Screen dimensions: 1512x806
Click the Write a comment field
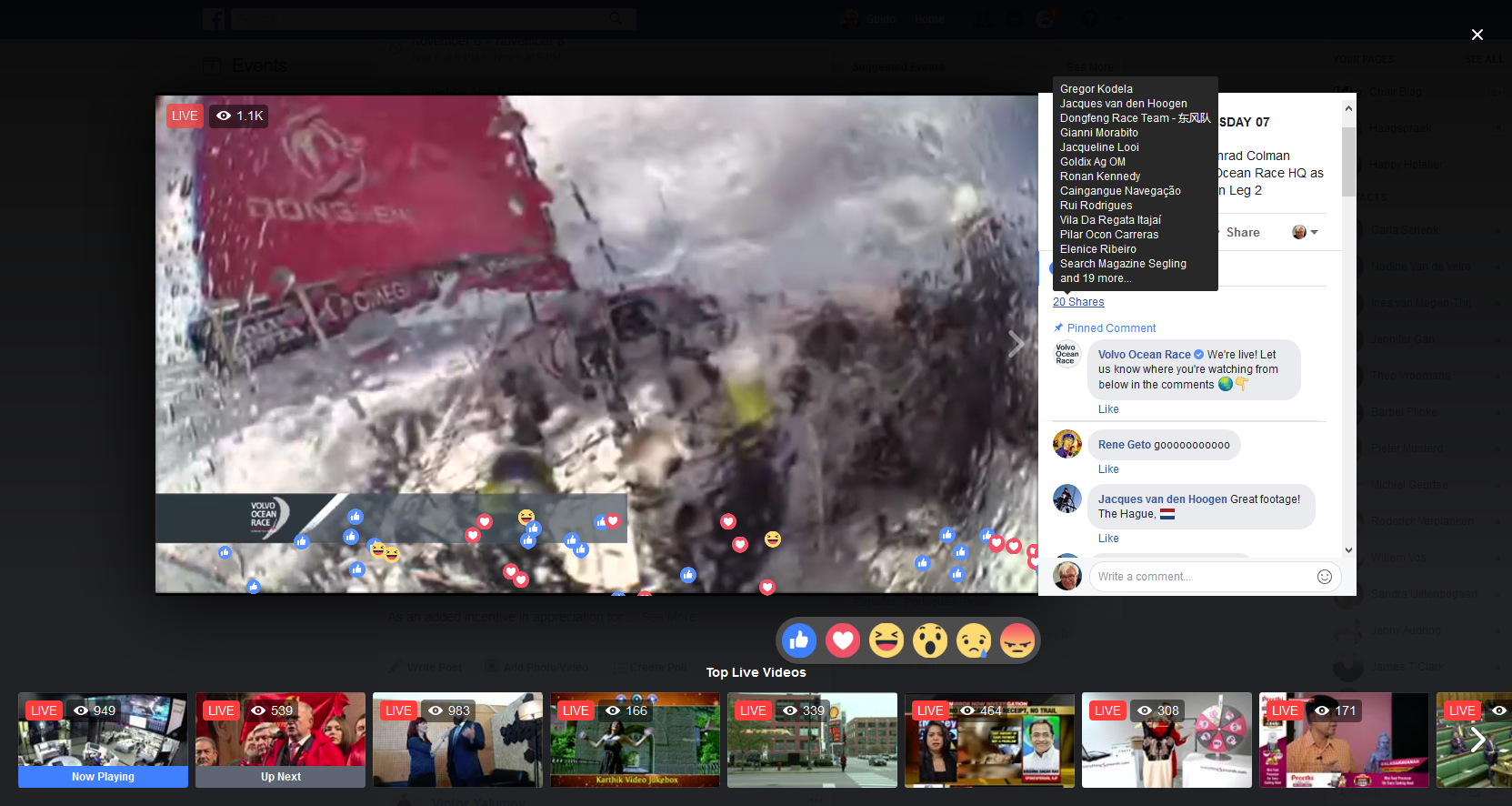[1200, 577]
